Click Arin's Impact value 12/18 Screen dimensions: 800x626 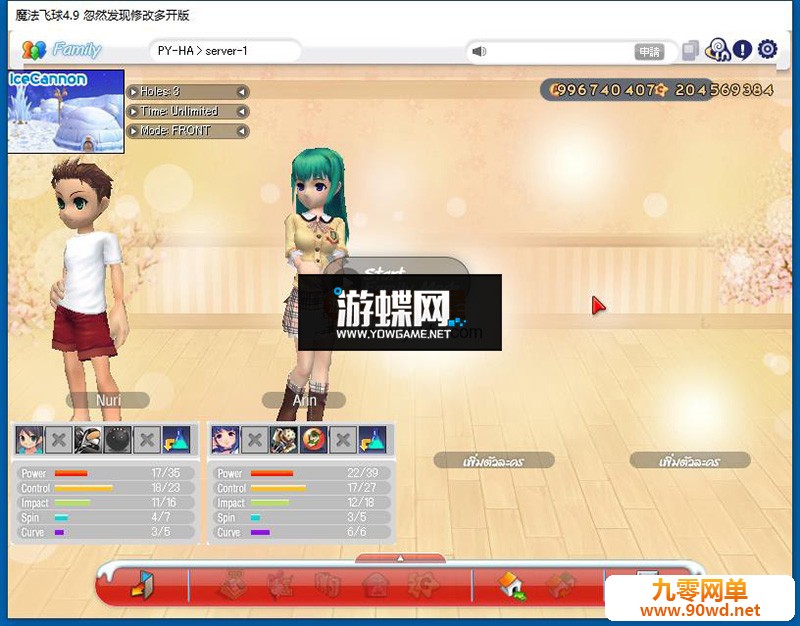pyautogui.click(x=361, y=503)
